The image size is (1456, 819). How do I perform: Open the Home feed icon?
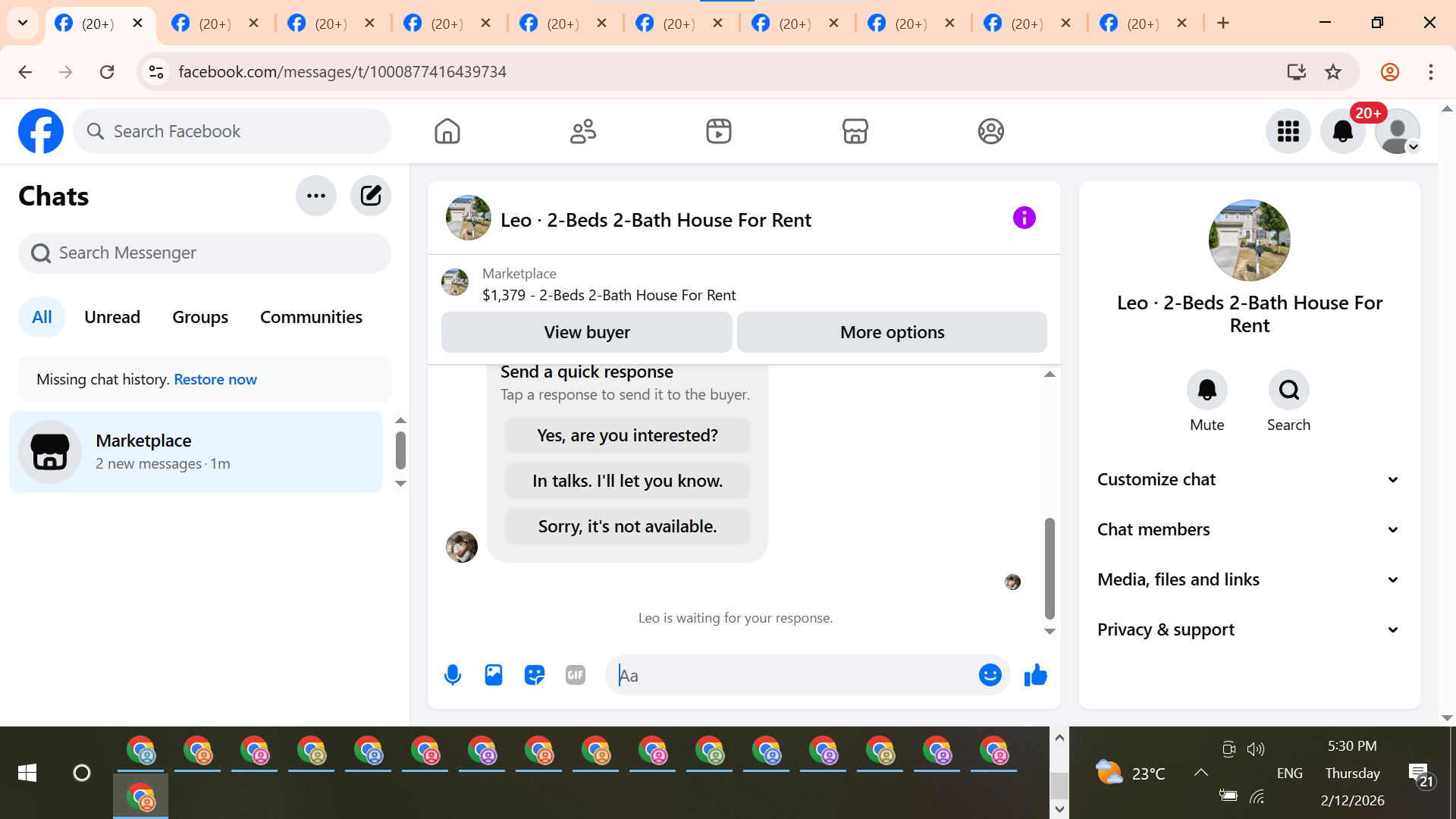pos(447,131)
